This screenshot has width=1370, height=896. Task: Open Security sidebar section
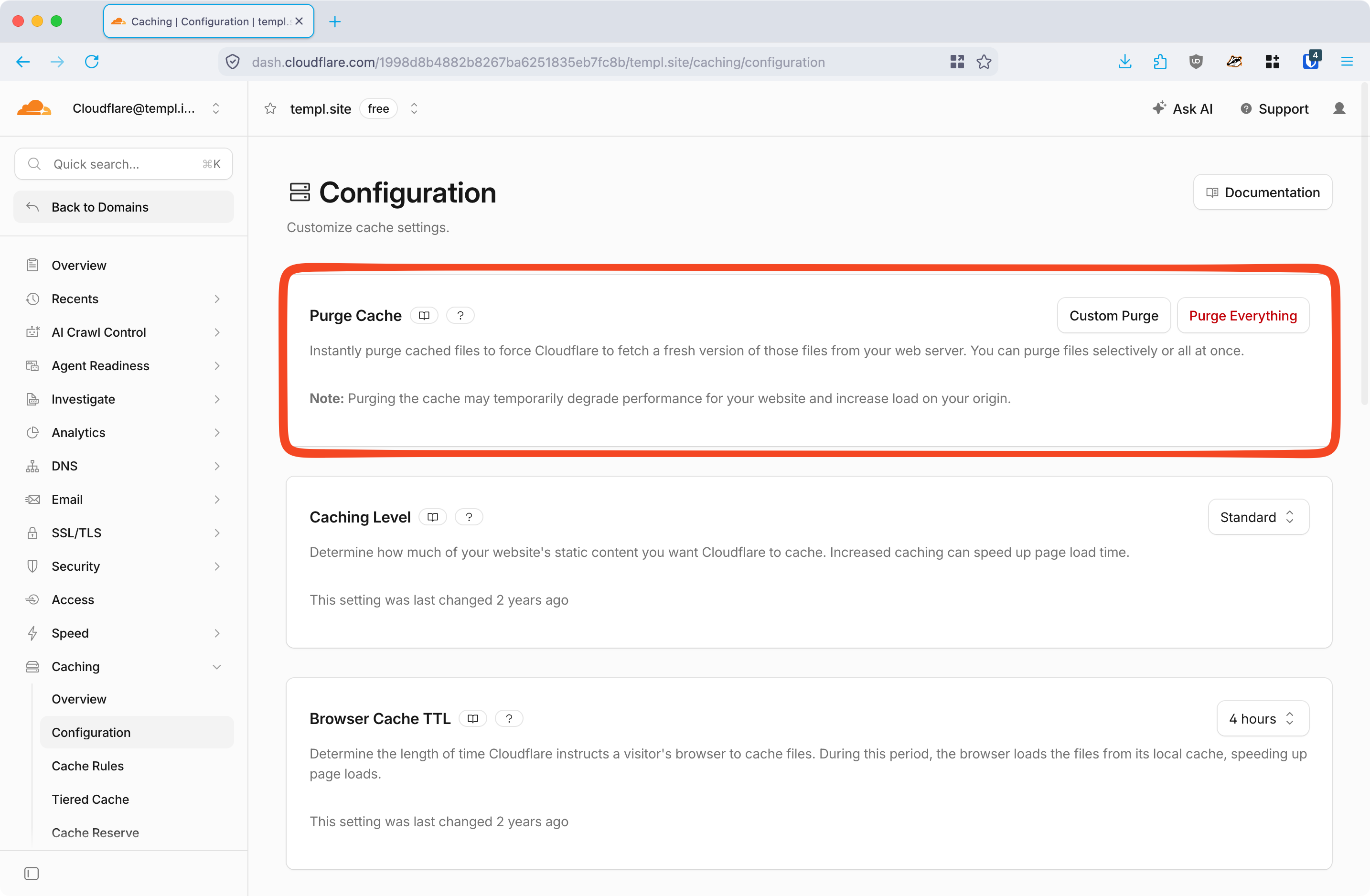[124, 565]
